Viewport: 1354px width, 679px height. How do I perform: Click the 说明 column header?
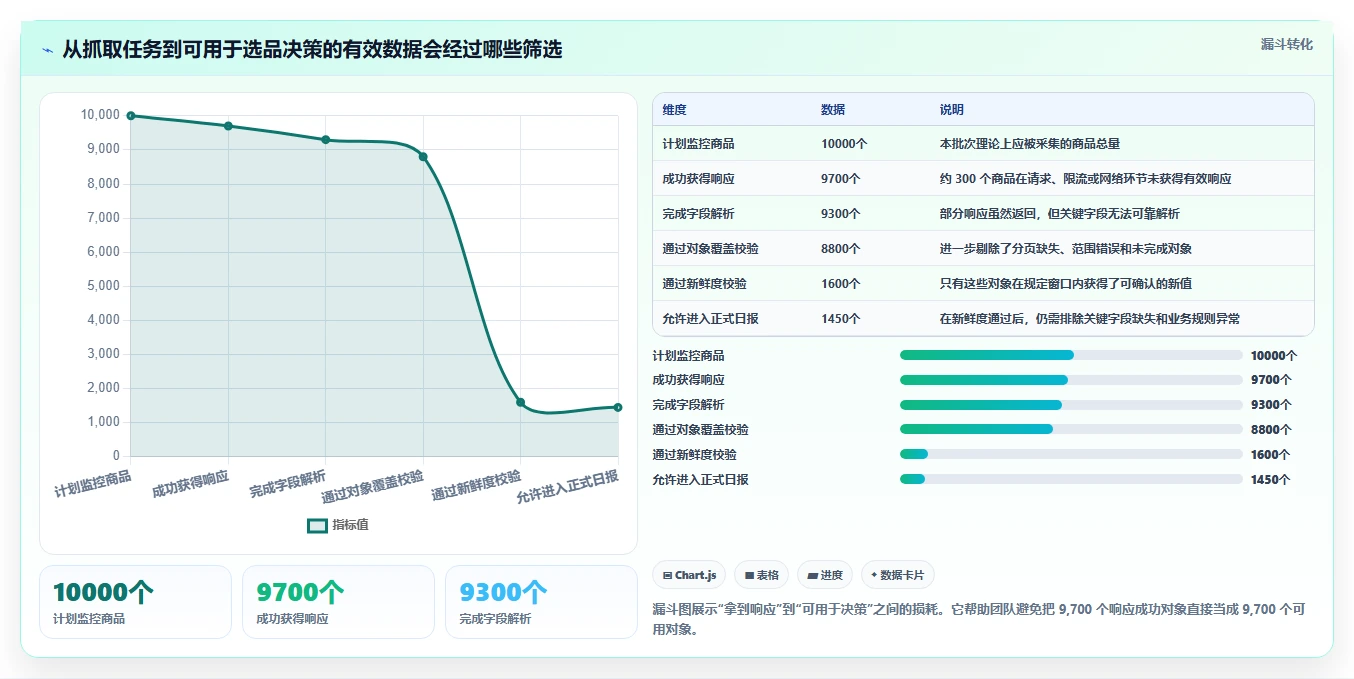(x=951, y=110)
